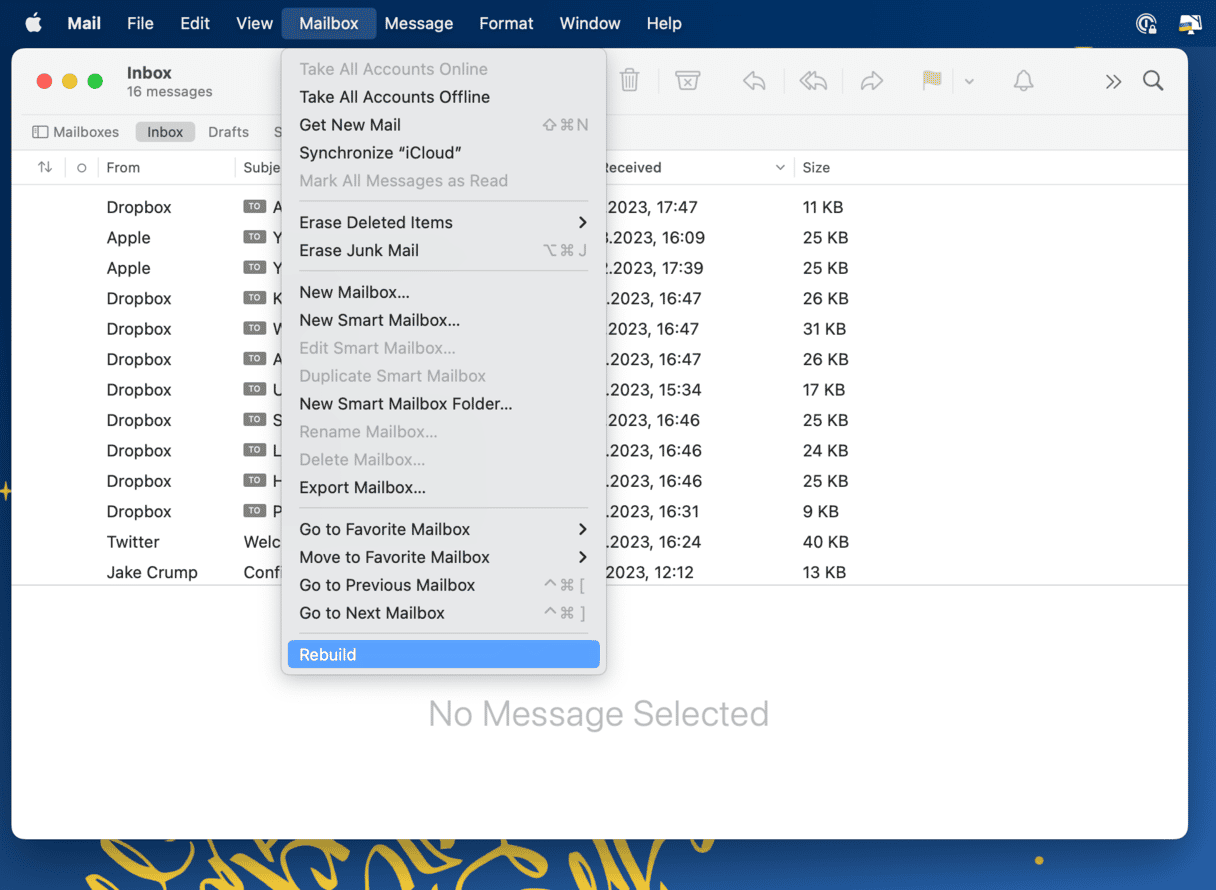Click the read status circle column header
This screenshot has height=890, width=1216.
pyautogui.click(x=81, y=167)
